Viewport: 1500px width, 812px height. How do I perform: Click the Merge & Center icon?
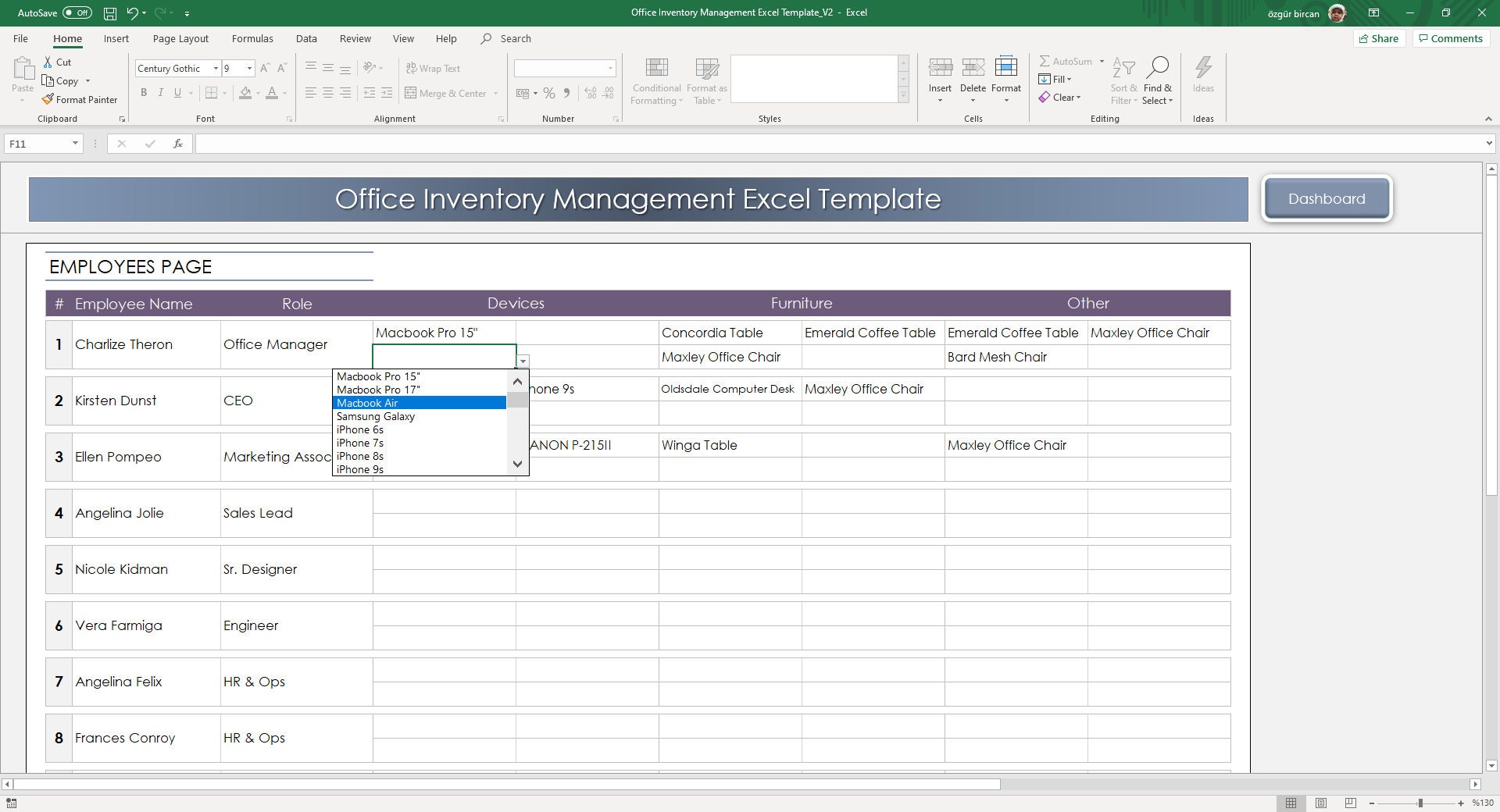(412, 93)
